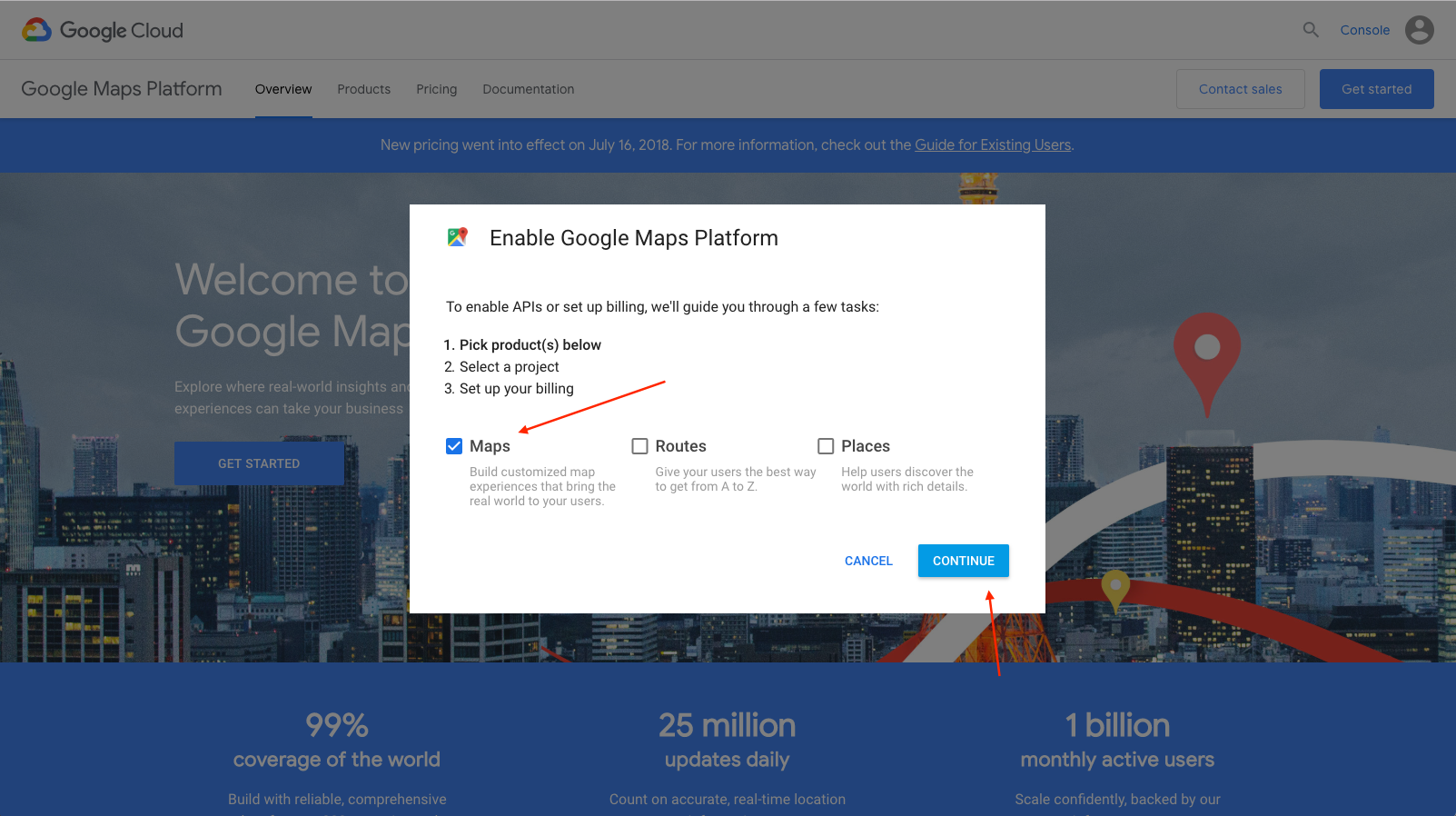Open the Products tab

pos(364,89)
